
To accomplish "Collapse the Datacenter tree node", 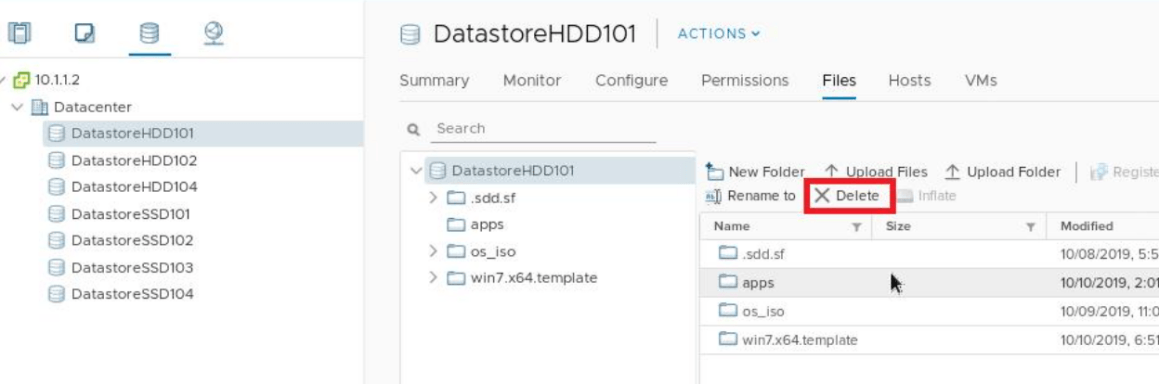I will [18, 107].
